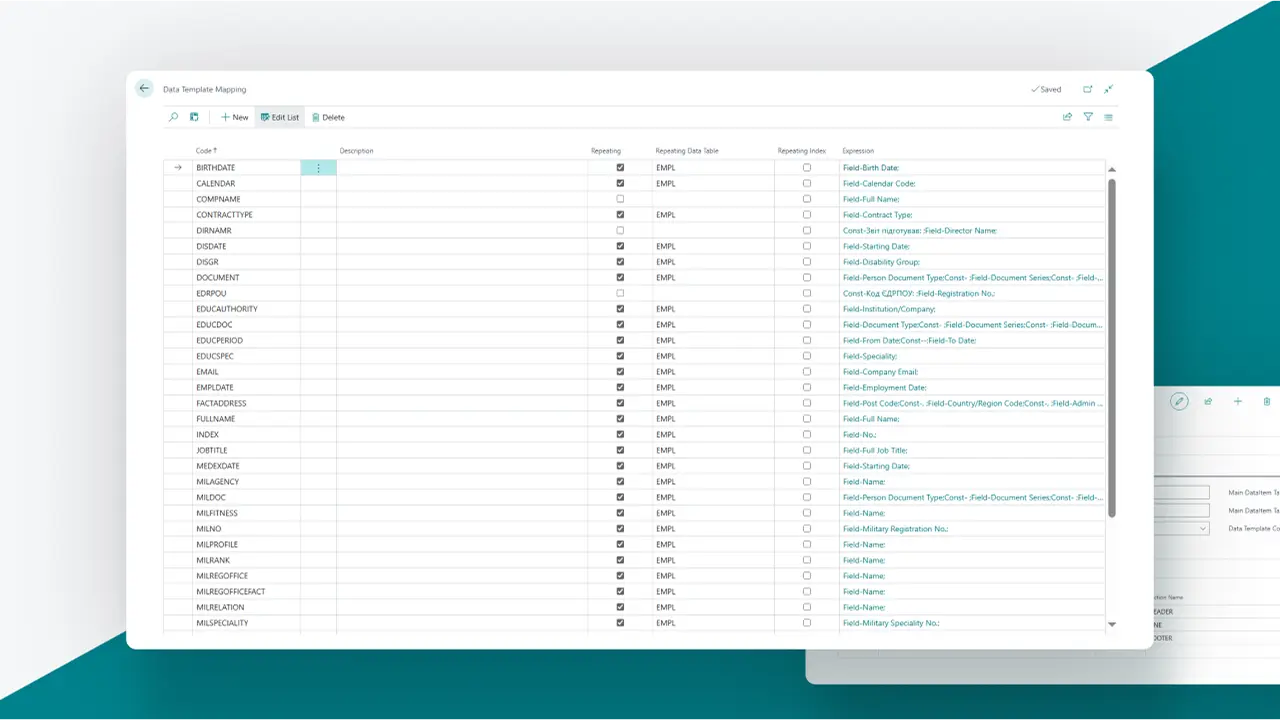Open the row options ellipsis on BIRTHDATE

[318, 167]
